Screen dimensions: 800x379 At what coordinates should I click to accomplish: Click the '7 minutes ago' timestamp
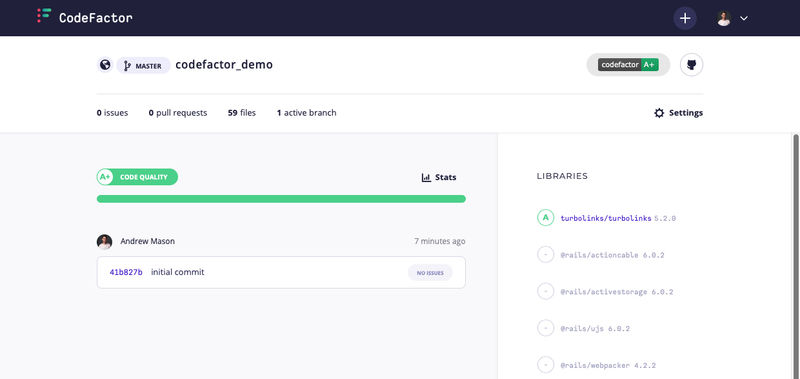(x=440, y=241)
